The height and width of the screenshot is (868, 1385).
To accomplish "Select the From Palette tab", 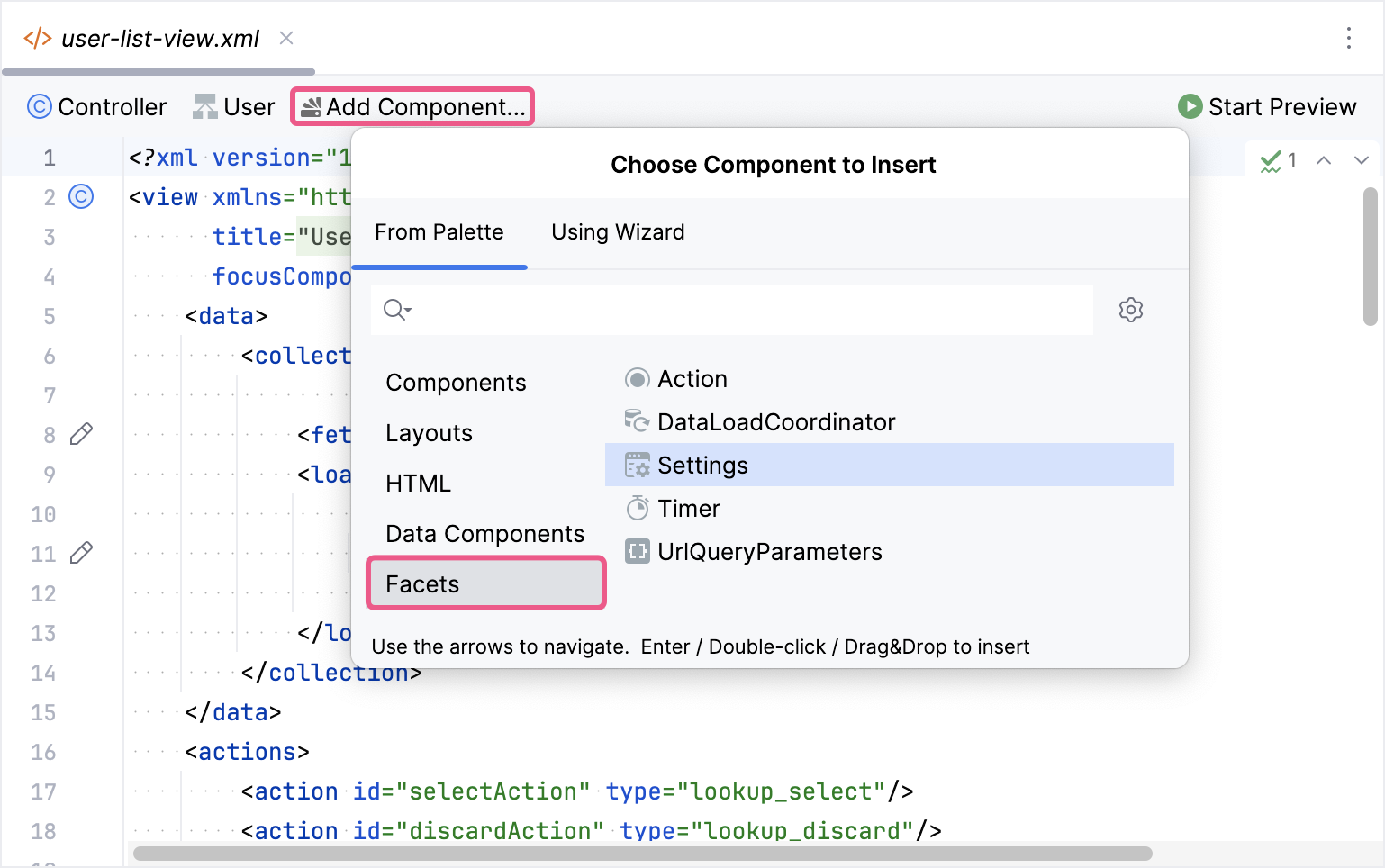I will click(439, 232).
